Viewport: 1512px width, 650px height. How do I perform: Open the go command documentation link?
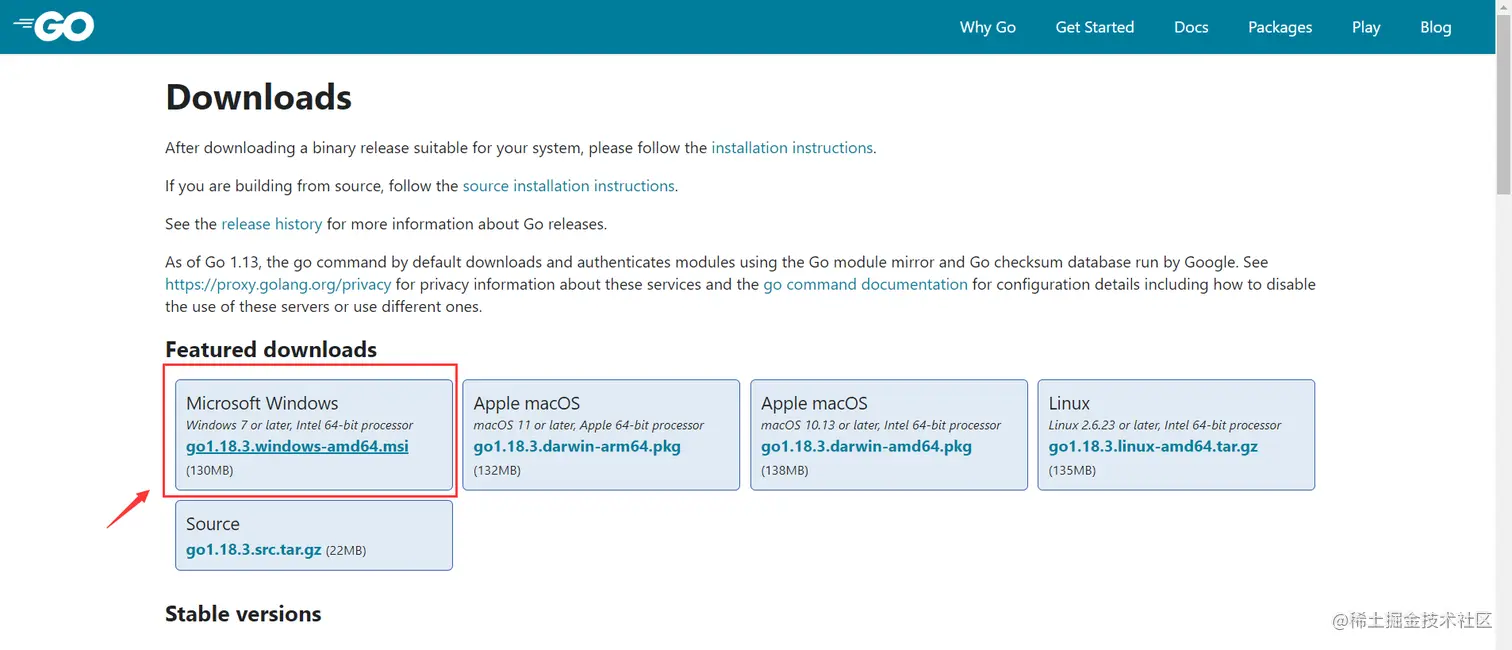coord(865,284)
